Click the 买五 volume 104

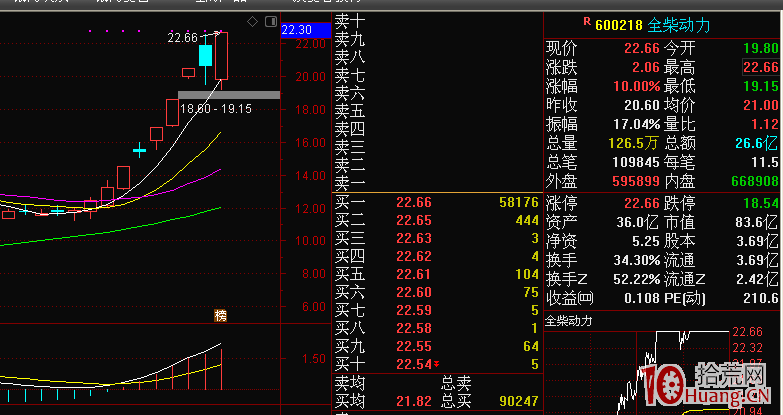tap(527, 274)
